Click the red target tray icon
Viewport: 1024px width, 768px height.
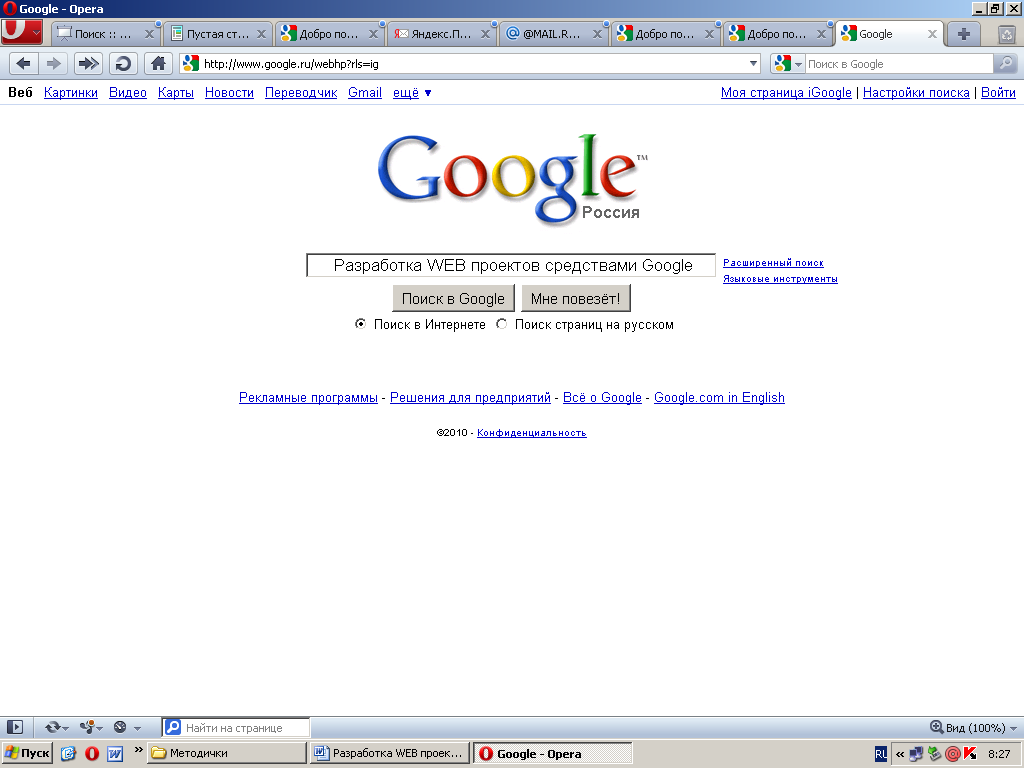click(953, 754)
